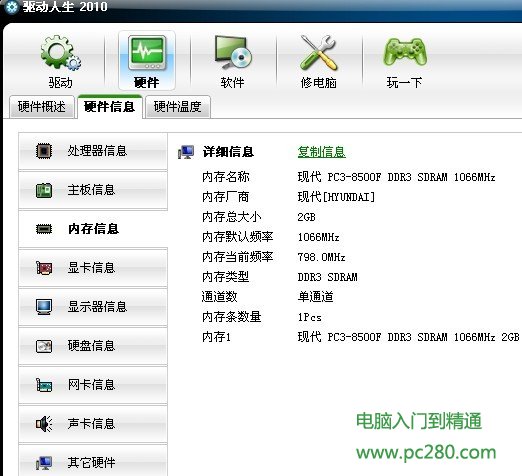
Task: Switch to the 硬件信息 tab
Action: (x=110, y=107)
